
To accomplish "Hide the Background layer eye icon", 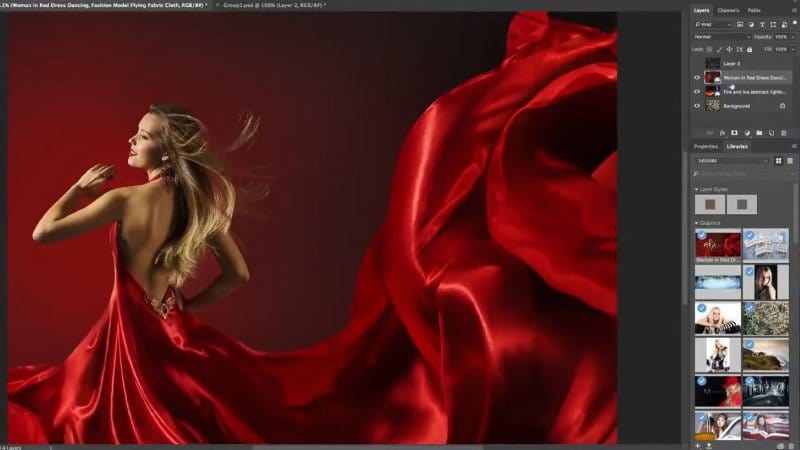I will (697, 106).
